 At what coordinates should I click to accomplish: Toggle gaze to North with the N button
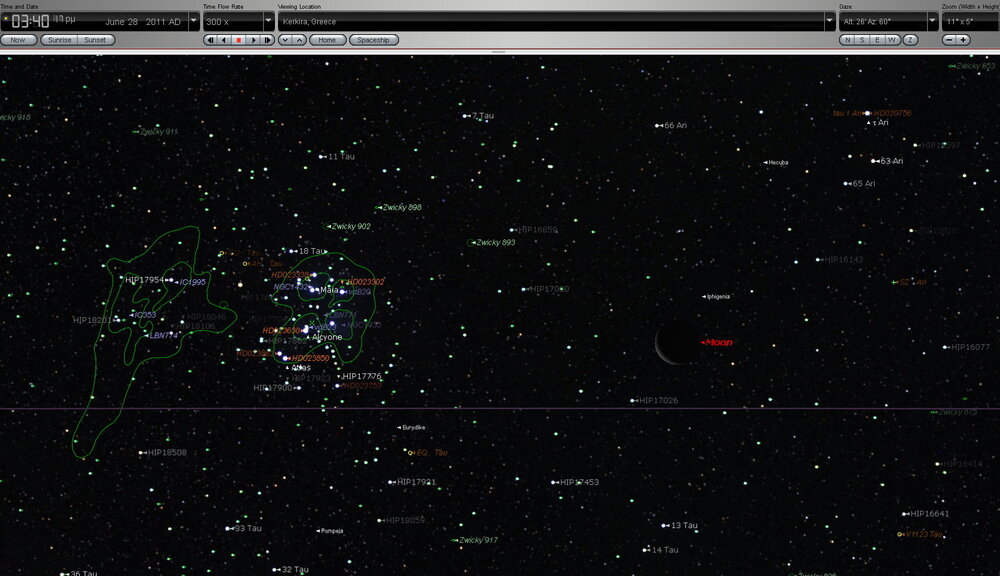point(847,41)
